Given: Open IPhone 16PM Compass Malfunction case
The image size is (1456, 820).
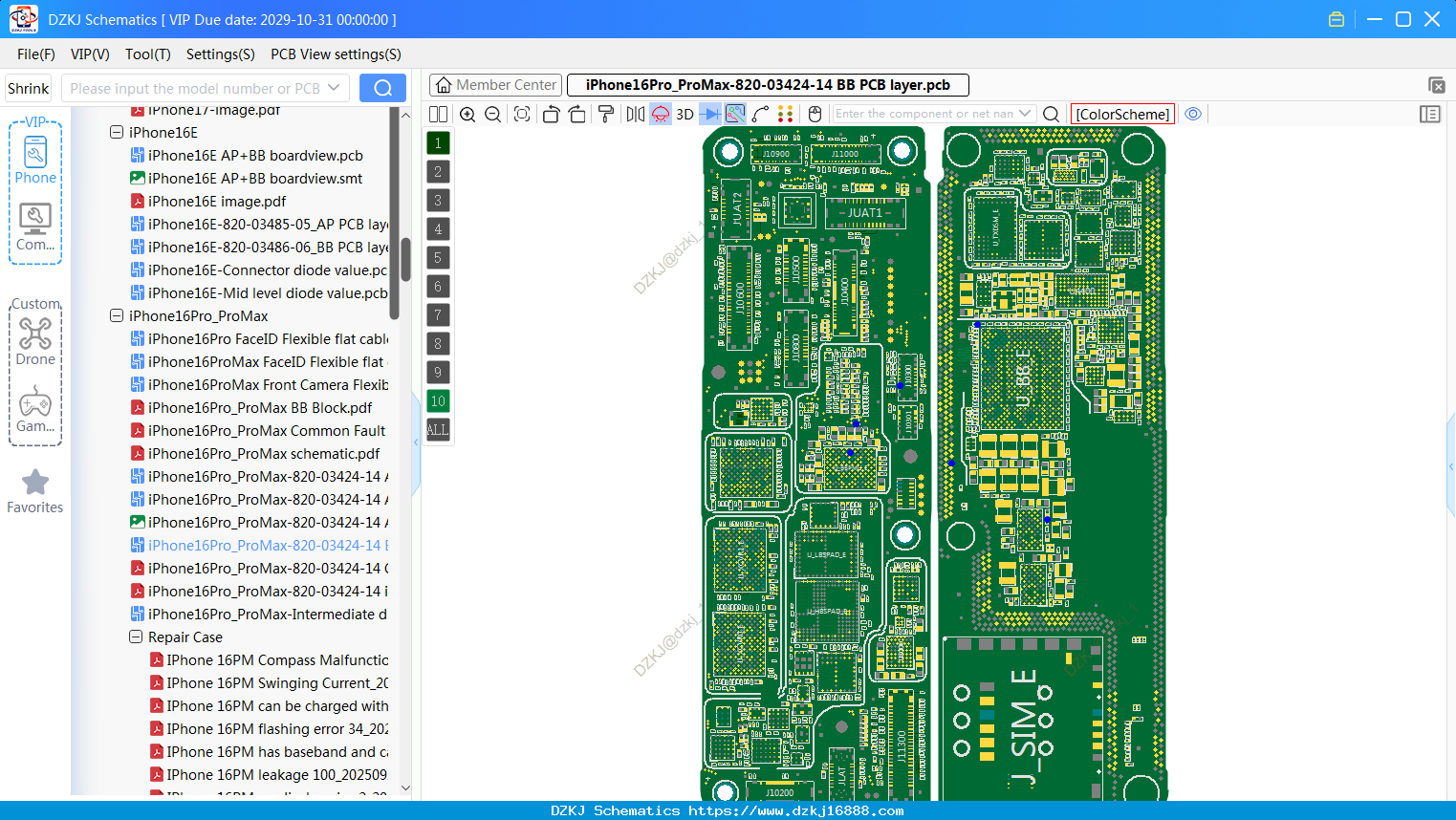Looking at the screenshot, I should 270,660.
